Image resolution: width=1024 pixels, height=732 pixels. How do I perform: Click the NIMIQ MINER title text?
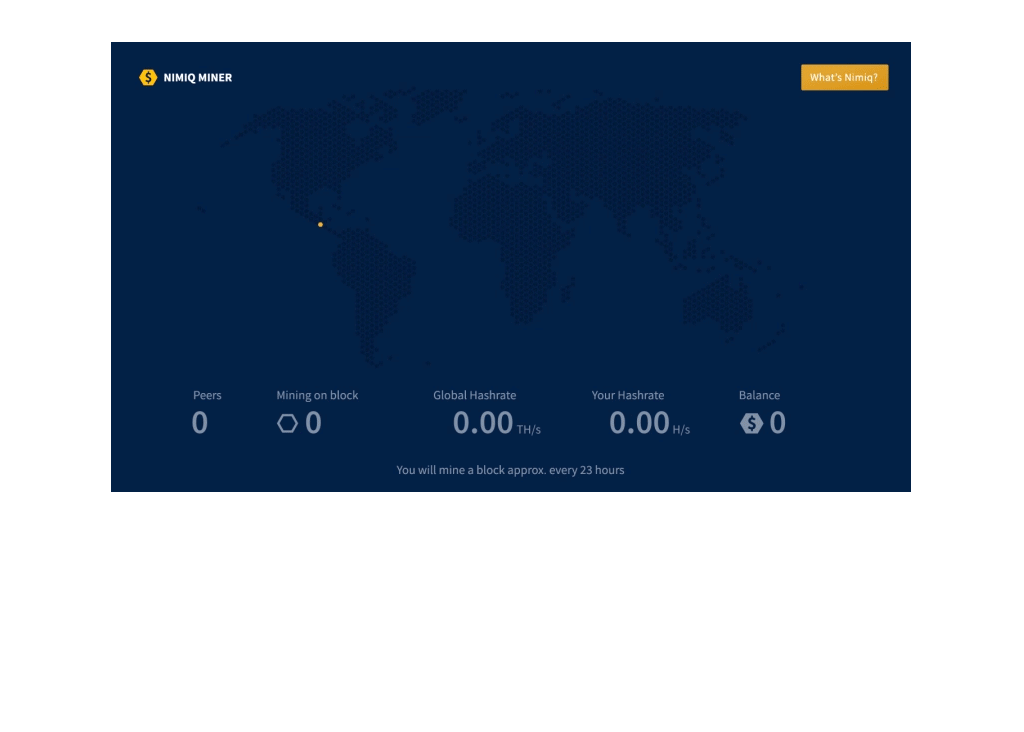click(x=198, y=78)
